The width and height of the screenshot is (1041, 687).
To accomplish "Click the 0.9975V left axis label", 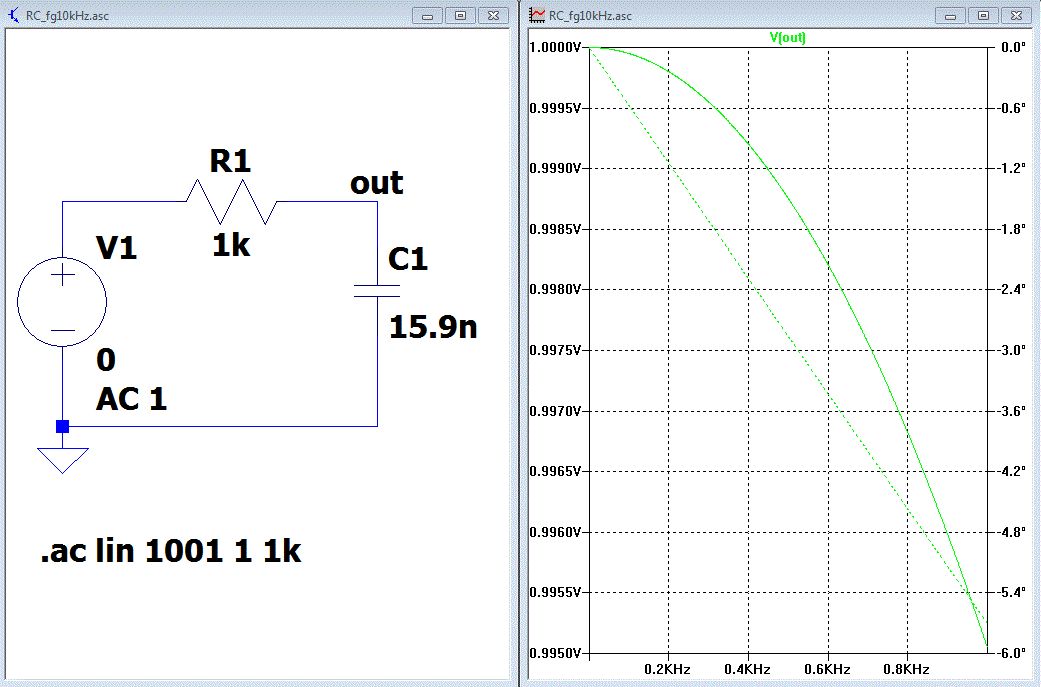I will tap(555, 350).
